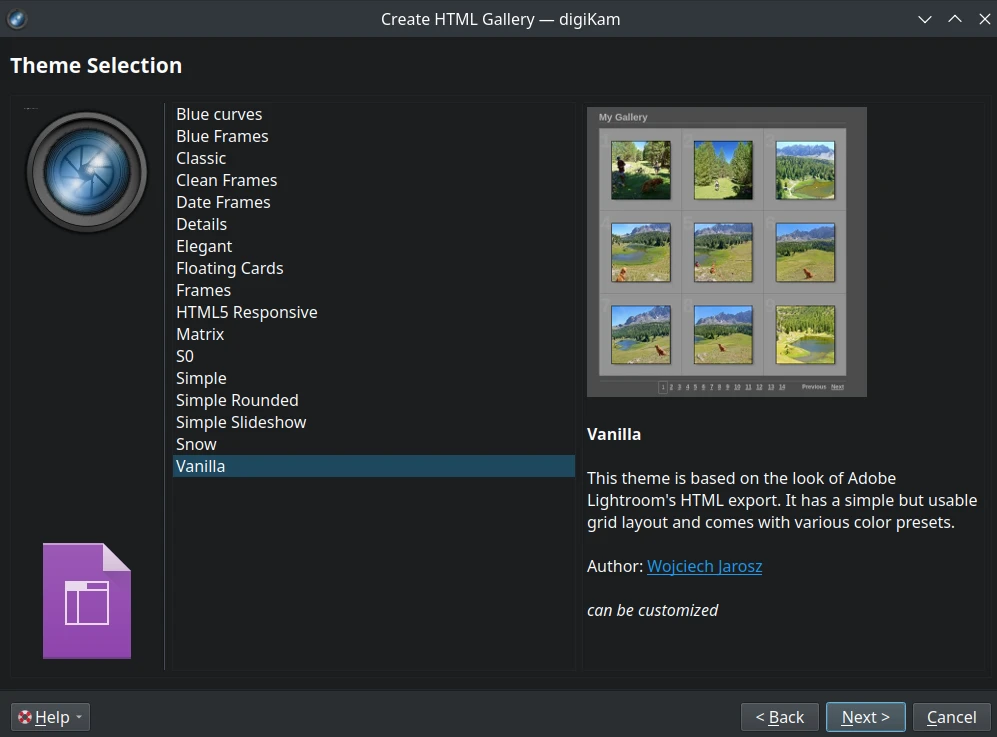997x737 pixels.
Task: Choose the HTML5 Responsive theme
Action: [x=246, y=312]
